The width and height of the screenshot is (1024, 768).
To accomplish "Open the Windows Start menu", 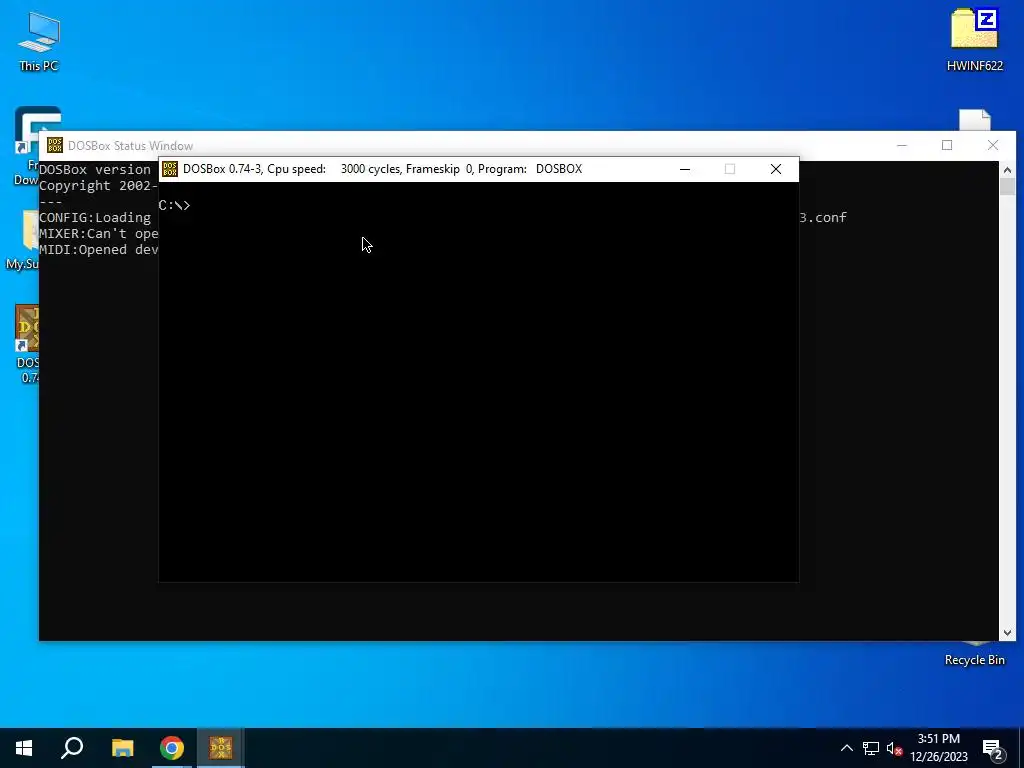I will (x=24, y=748).
